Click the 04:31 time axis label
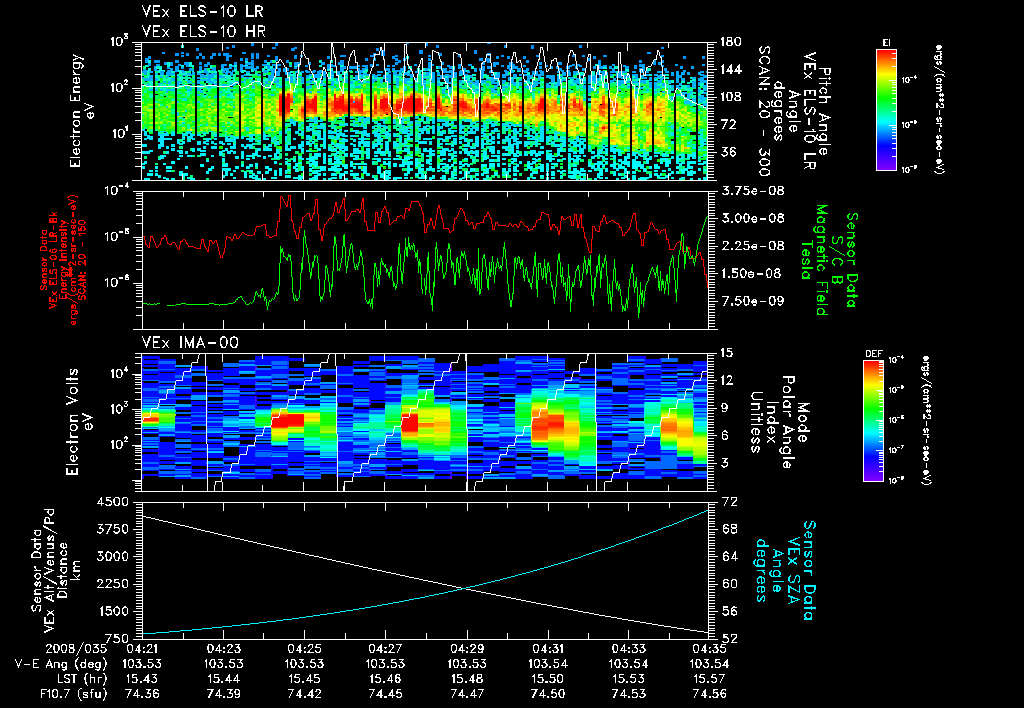This screenshot has width=1024, height=708. pos(548,649)
